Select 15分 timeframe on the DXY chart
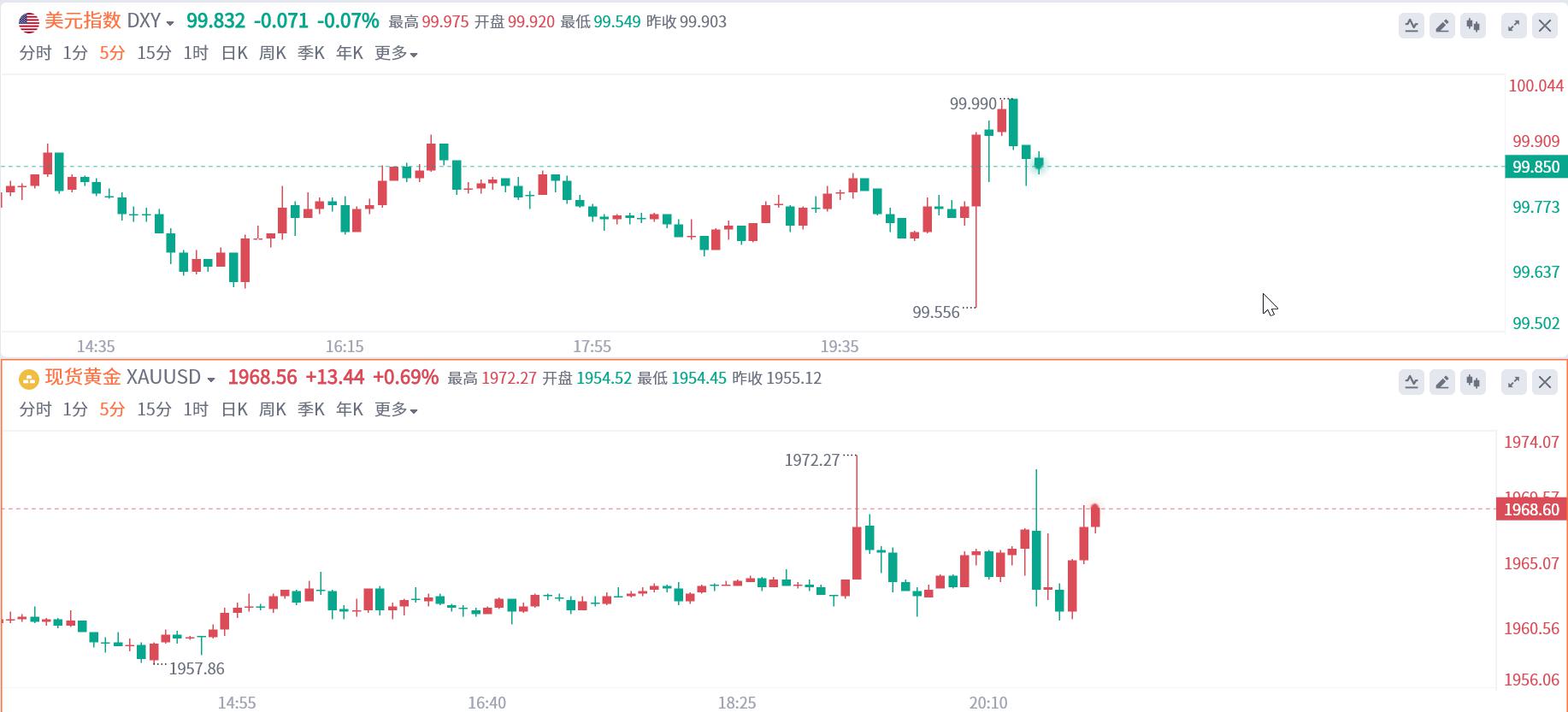Screen dimensions: 1568x712 [154, 53]
